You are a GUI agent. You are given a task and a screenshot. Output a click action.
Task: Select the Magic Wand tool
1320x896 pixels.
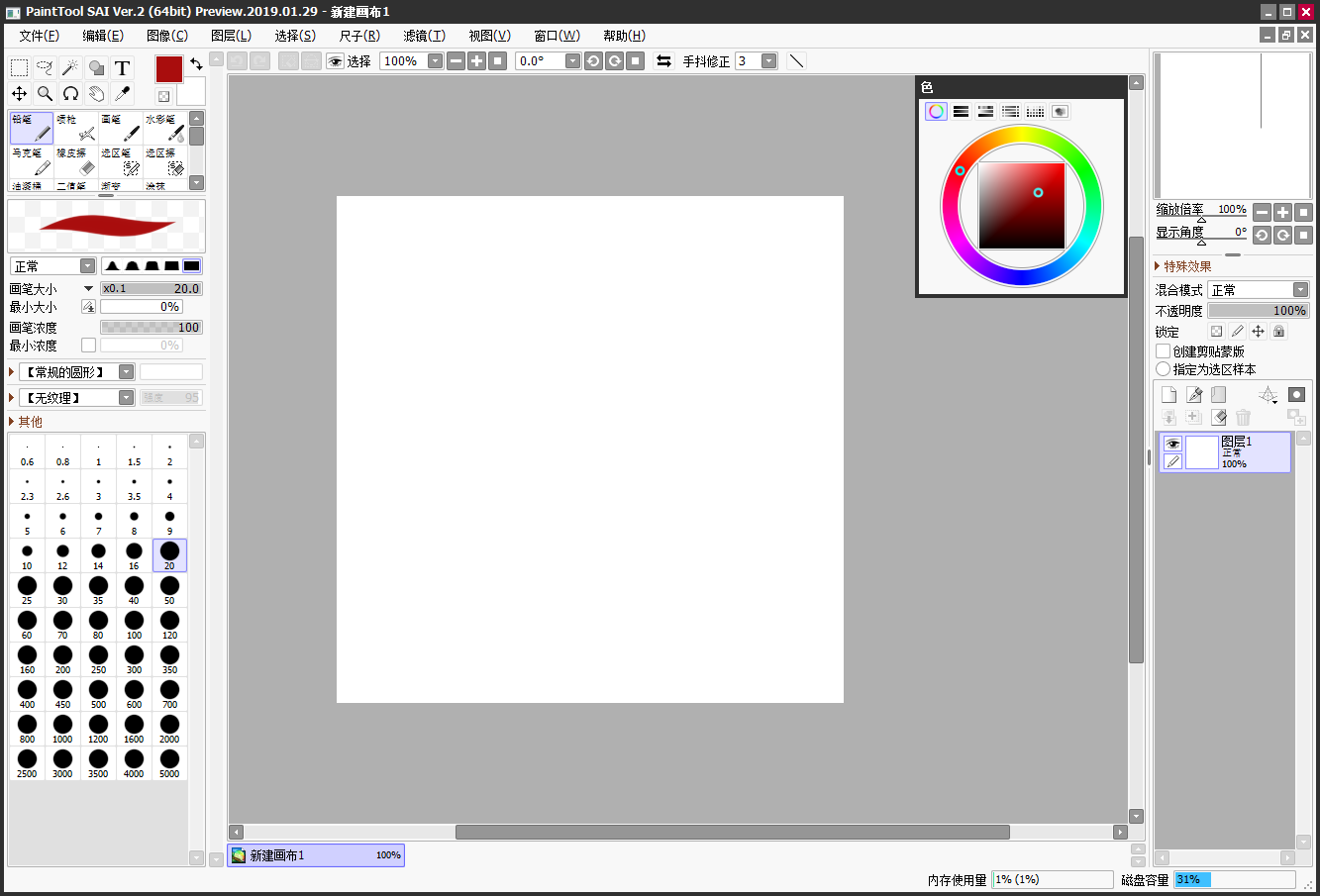tap(70, 67)
